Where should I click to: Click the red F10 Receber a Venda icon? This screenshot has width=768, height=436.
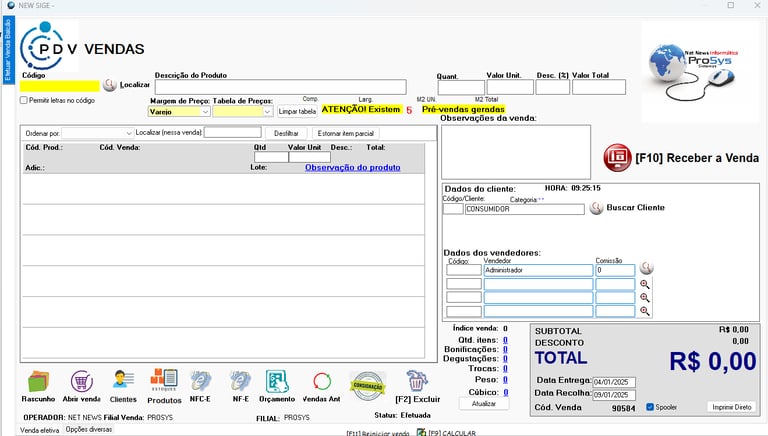pyautogui.click(x=617, y=157)
